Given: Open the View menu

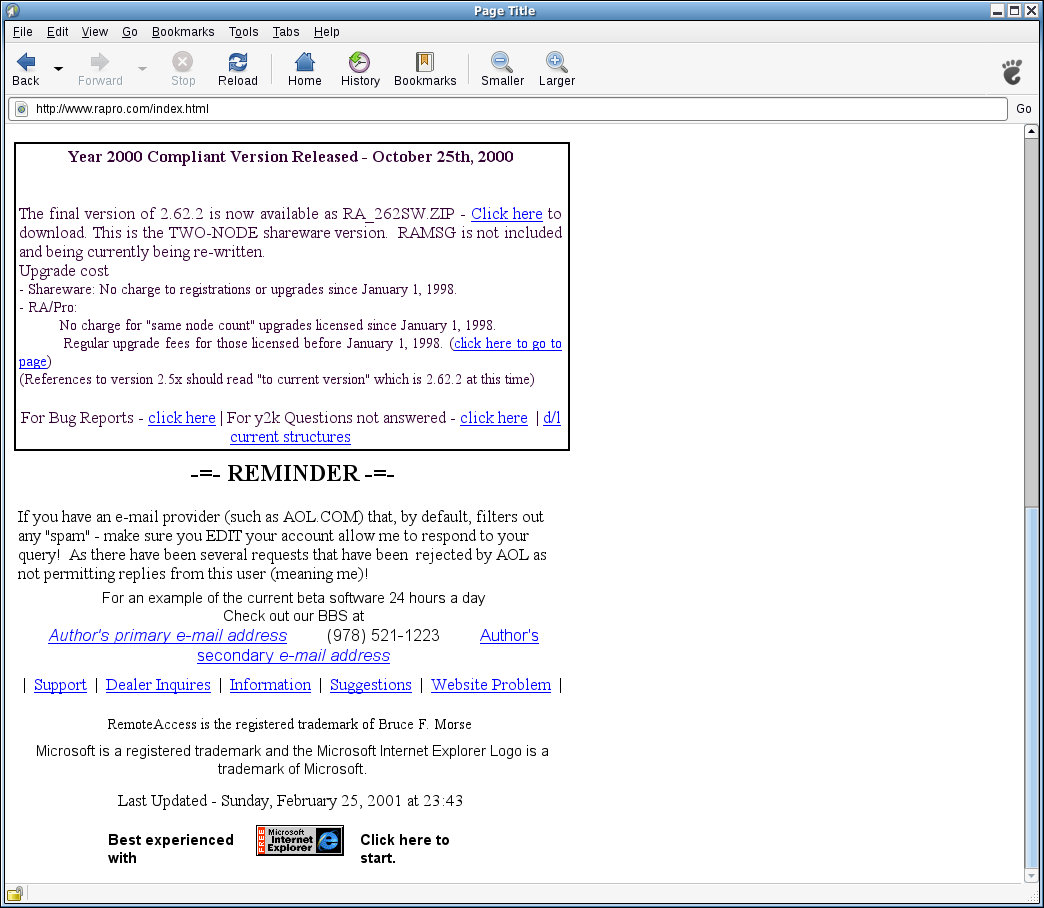Looking at the screenshot, I should (95, 32).
